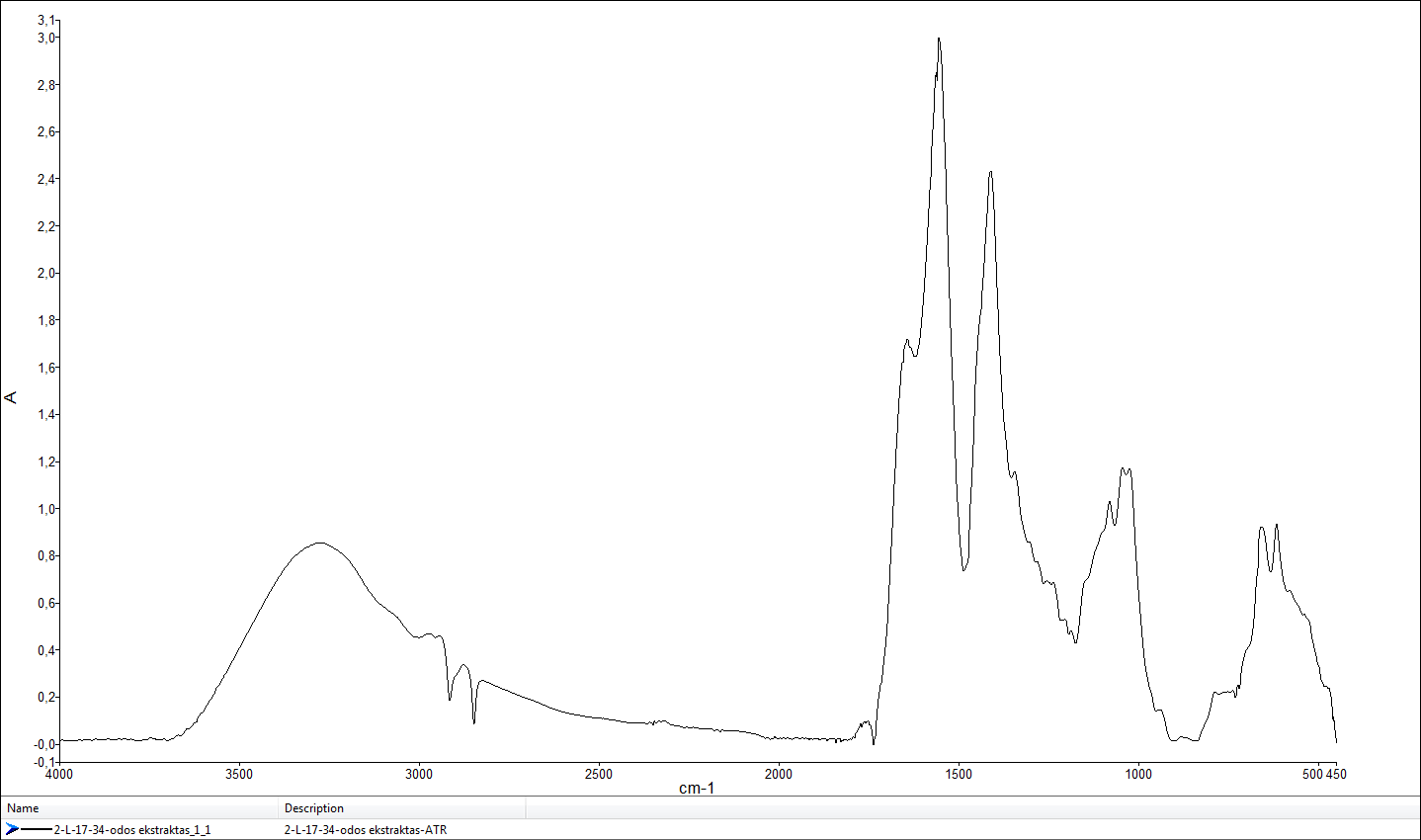Click the 3,0 tick label on y-axis

(x=46, y=38)
